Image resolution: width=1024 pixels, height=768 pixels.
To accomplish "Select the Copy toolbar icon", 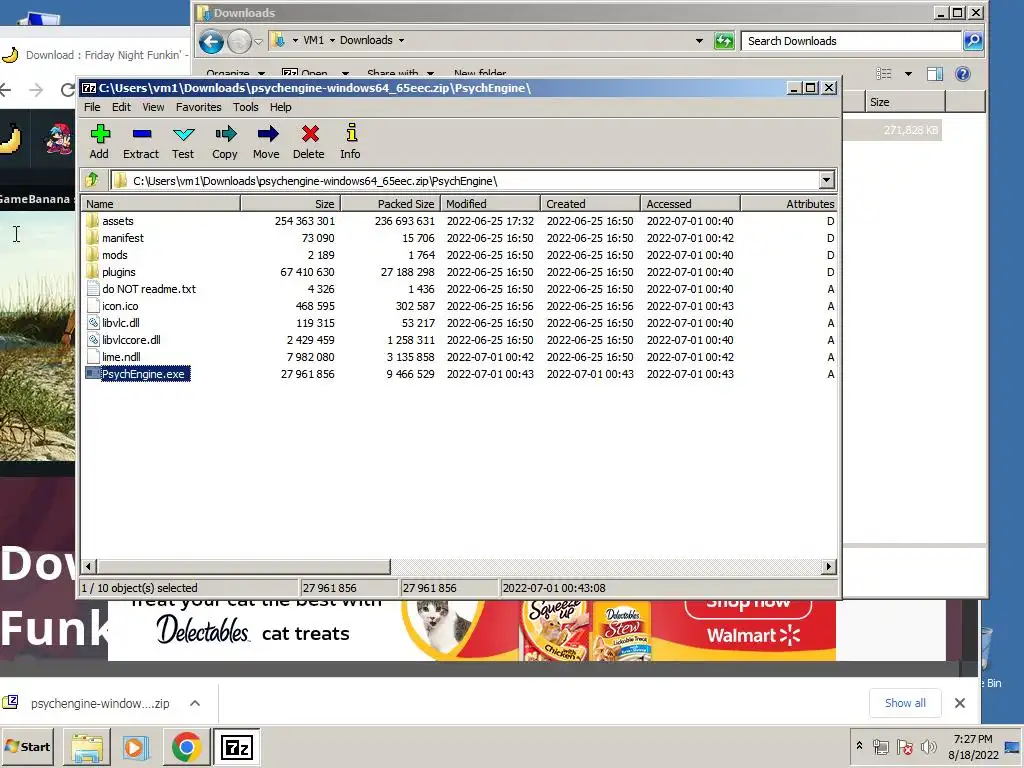I will point(225,142).
